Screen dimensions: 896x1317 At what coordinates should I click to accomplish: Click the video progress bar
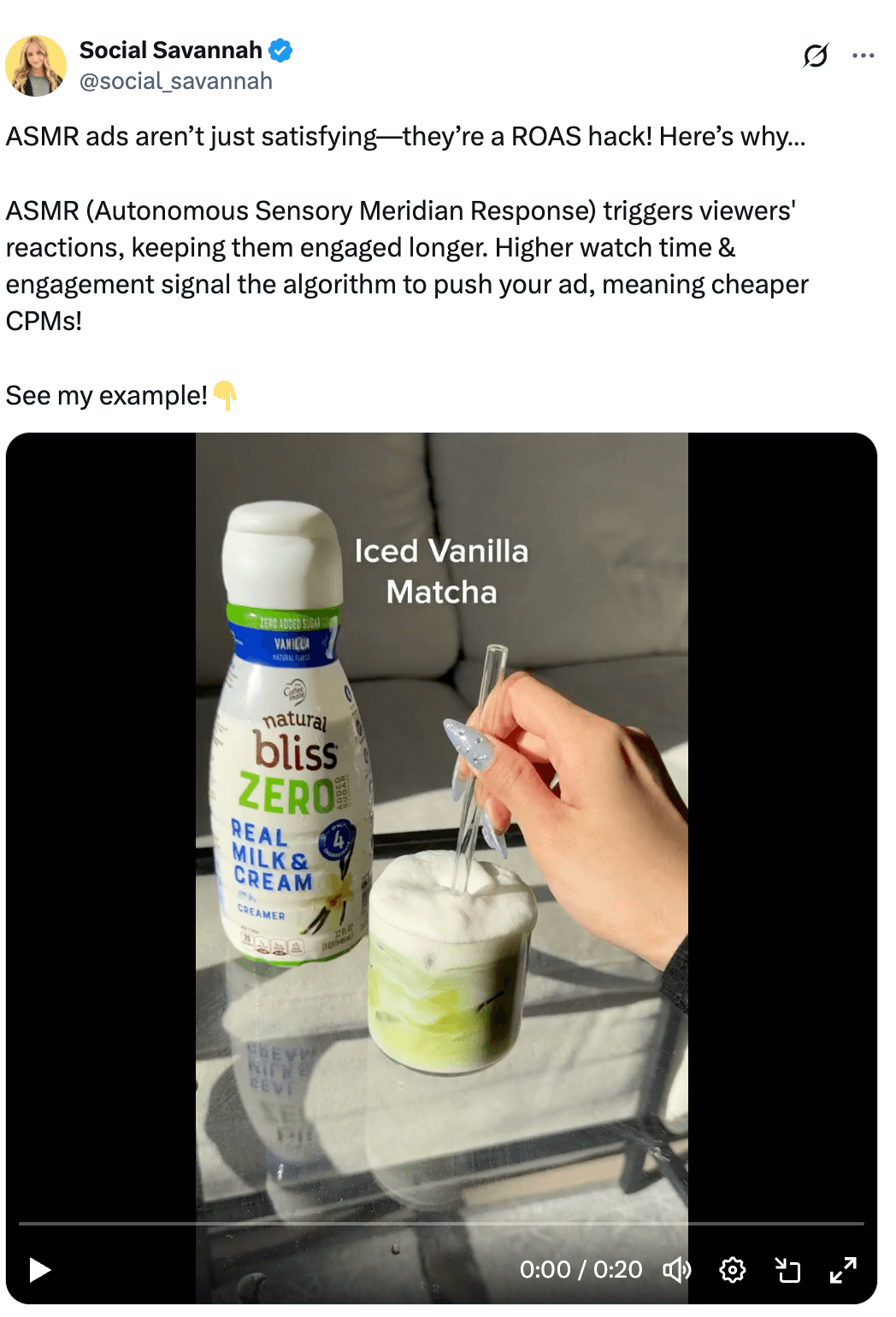(441, 1224)
